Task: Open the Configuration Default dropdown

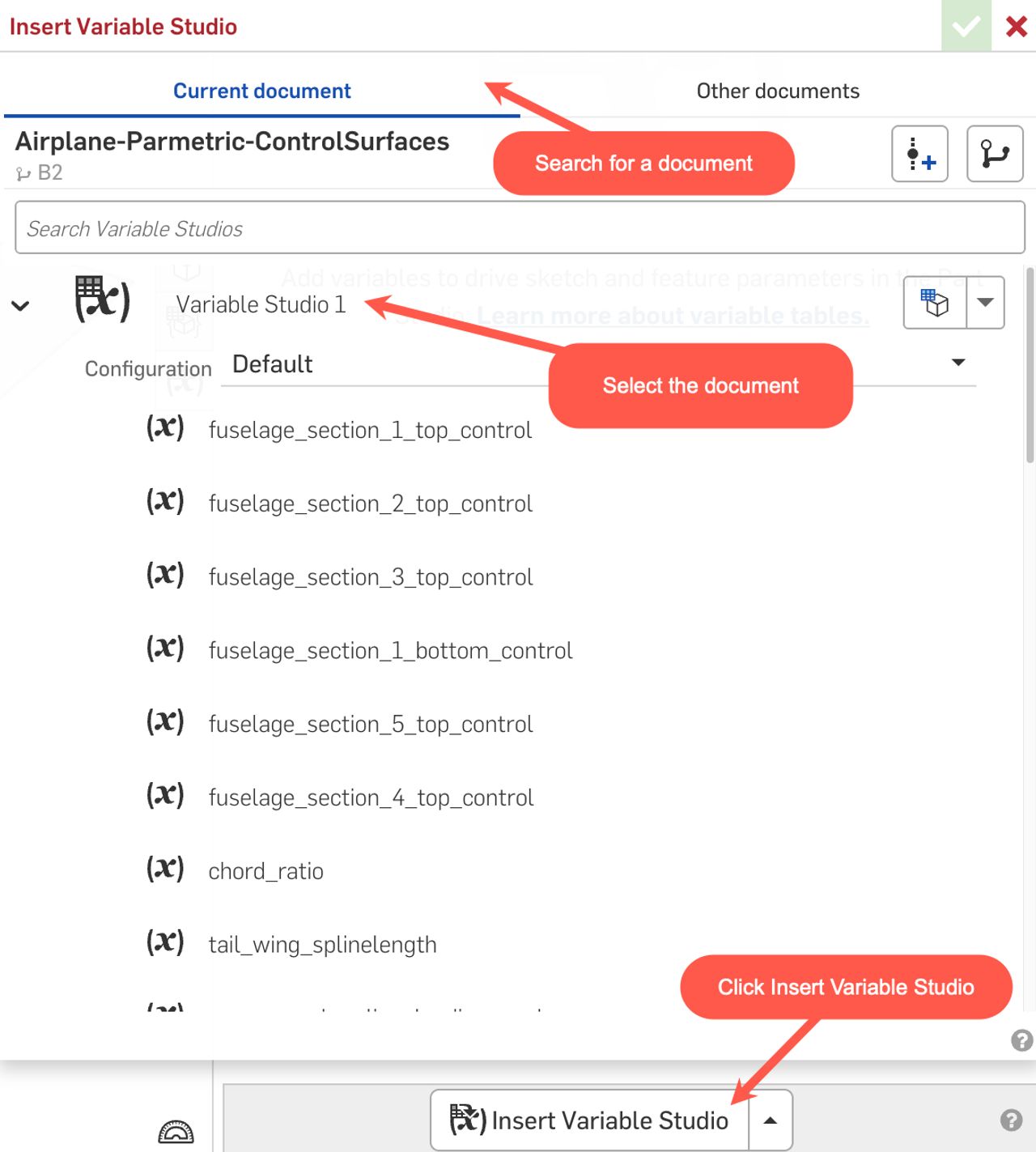Action: pos(957,363)
